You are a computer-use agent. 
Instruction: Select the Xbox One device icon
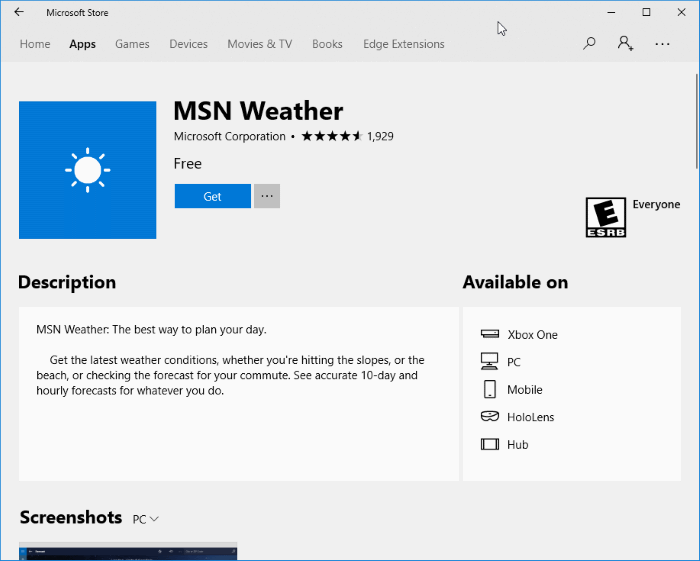(x=489, y=335)
